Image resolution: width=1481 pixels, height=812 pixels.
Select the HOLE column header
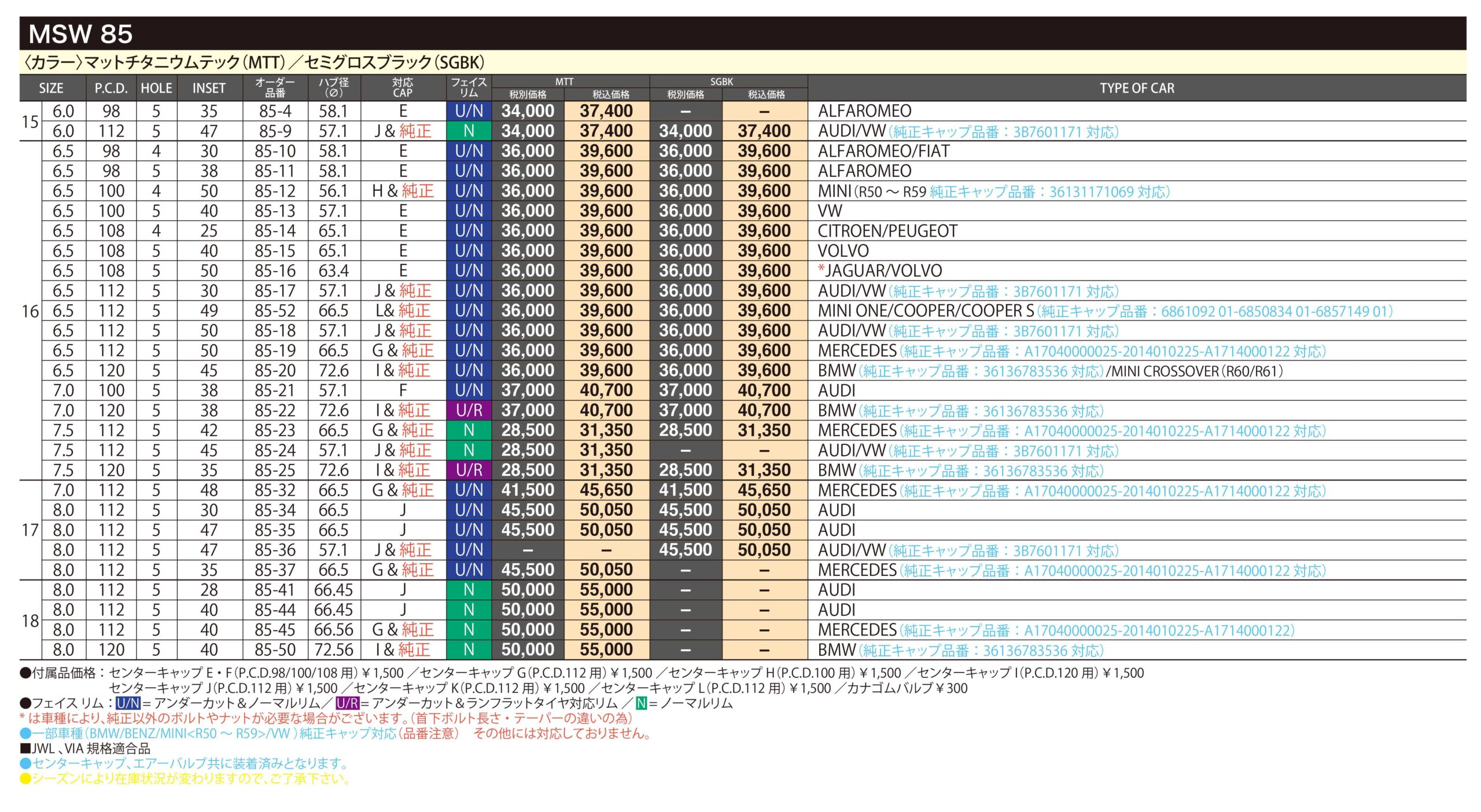click(156, 88)
